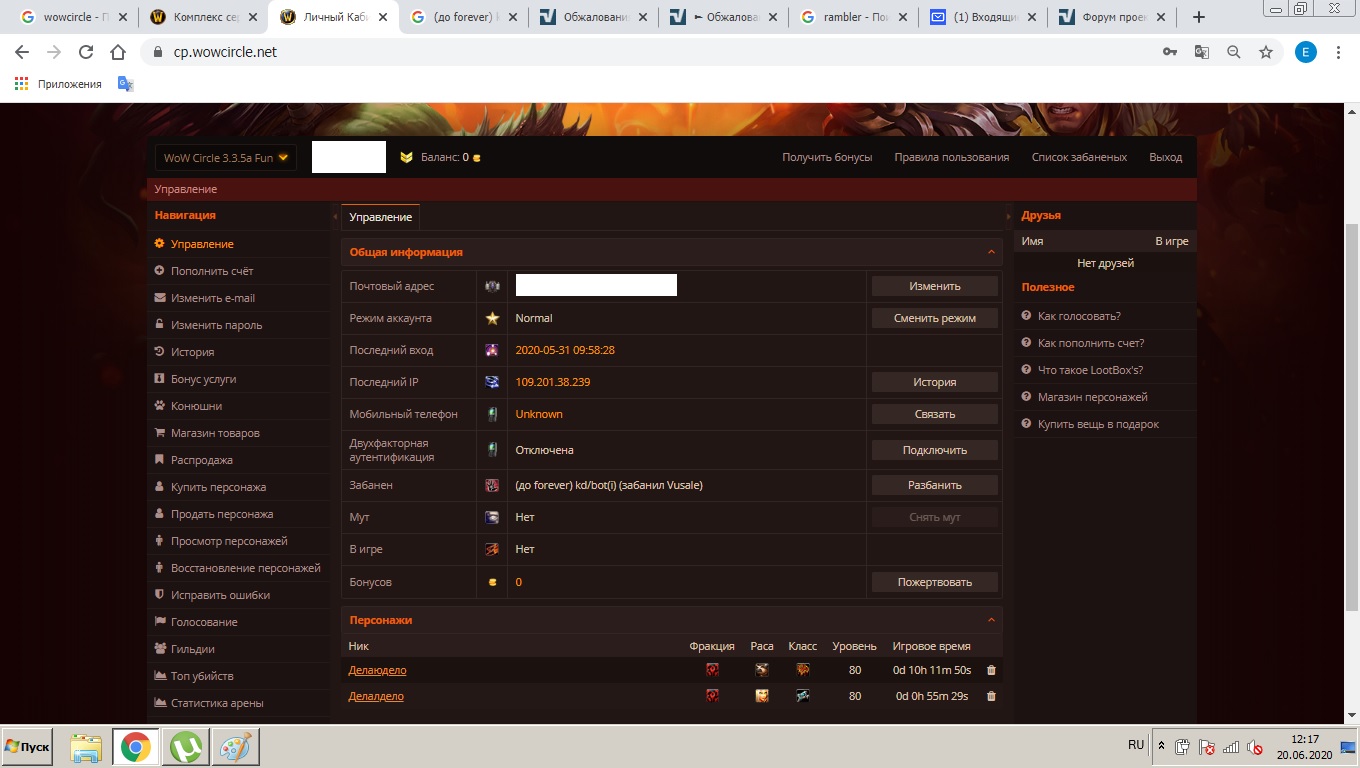Image resolution: width=1360 pixels, height=768 pixels.
Task: Click the saved passwords key icon
Action: (1170, 52)
